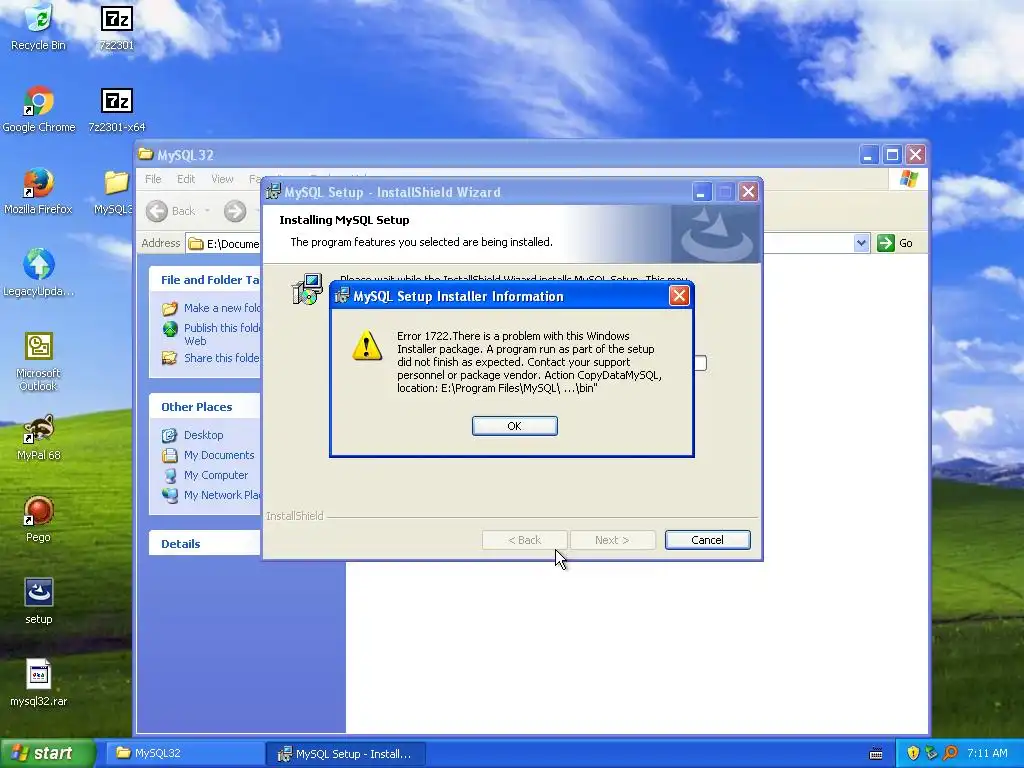Open the Edit menu in MySQL32 window

tap(186, 179)
